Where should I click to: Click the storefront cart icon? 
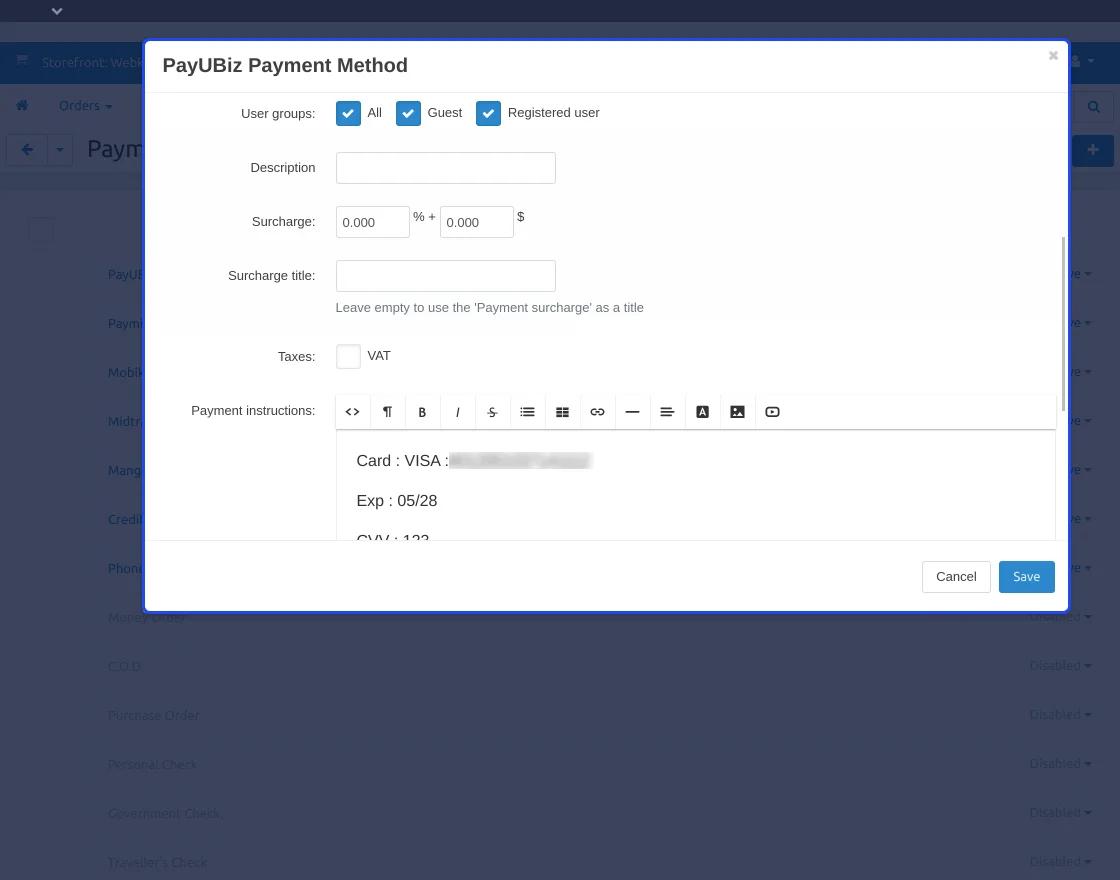[x=22, y=61]
